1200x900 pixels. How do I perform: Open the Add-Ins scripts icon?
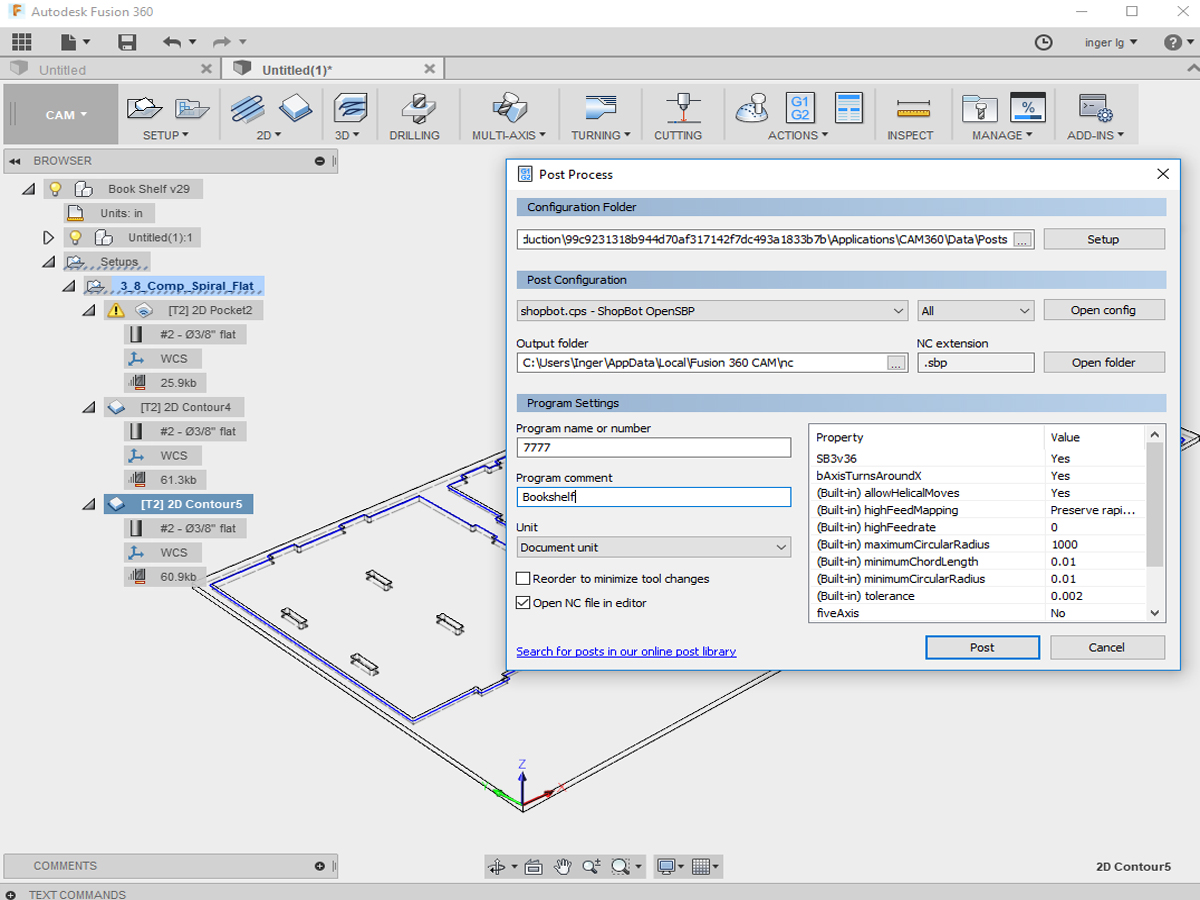click(x=1095, y=107)
